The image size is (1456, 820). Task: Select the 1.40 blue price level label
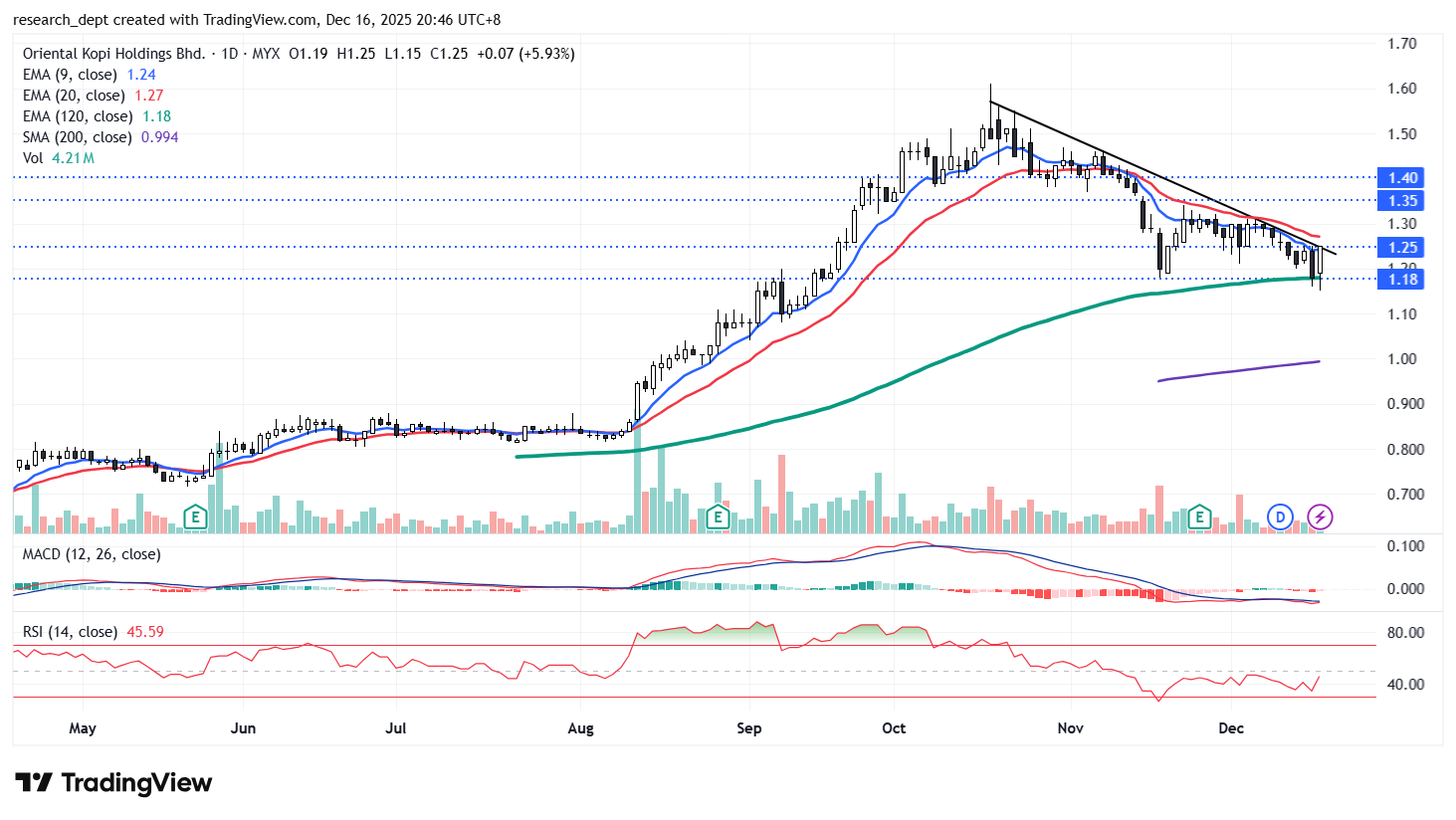click(x=1402, y=178)
